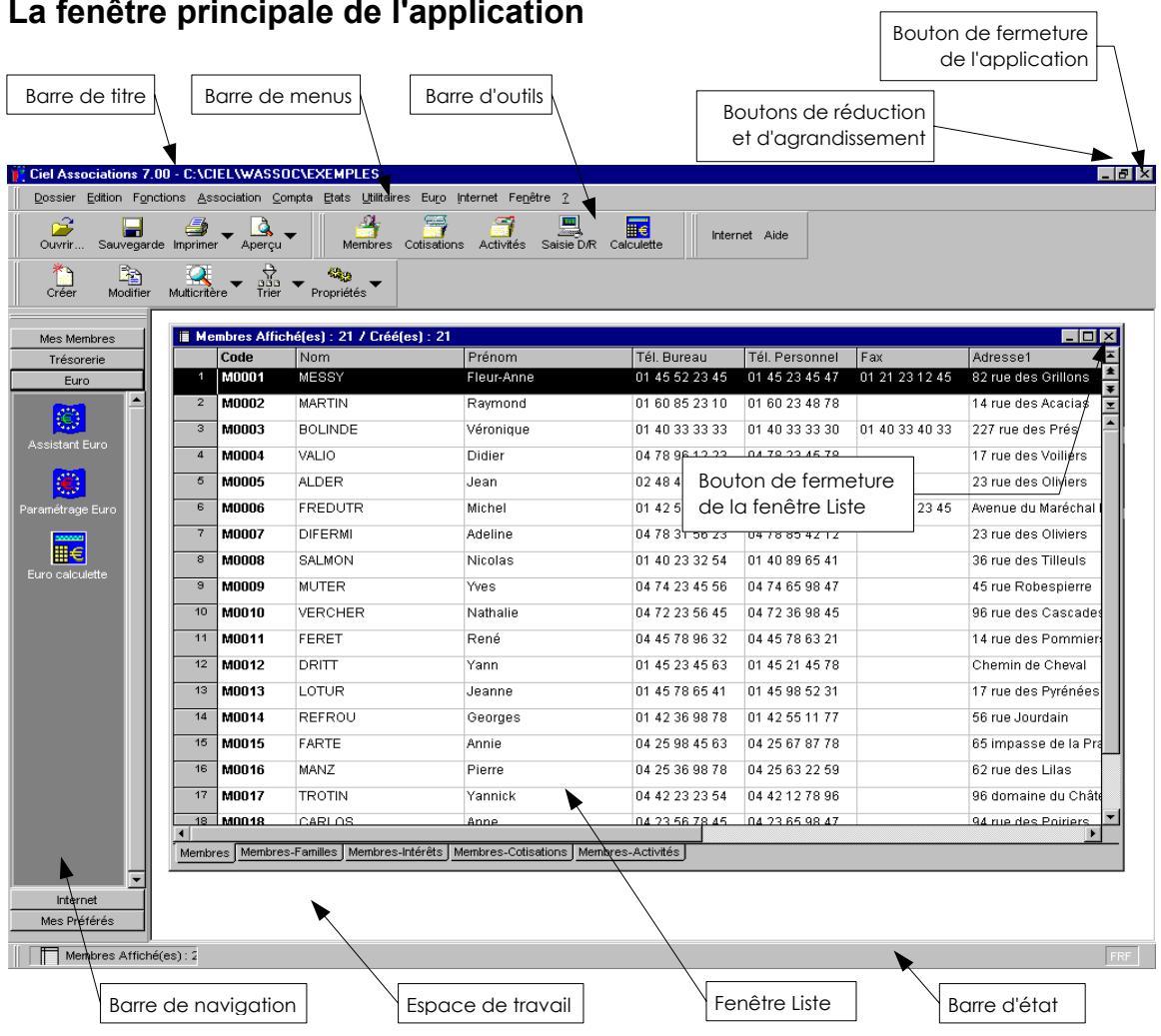Click the Saisie D/R icon
This screenshot has width=1161, height=1036.
coord(569,226)
